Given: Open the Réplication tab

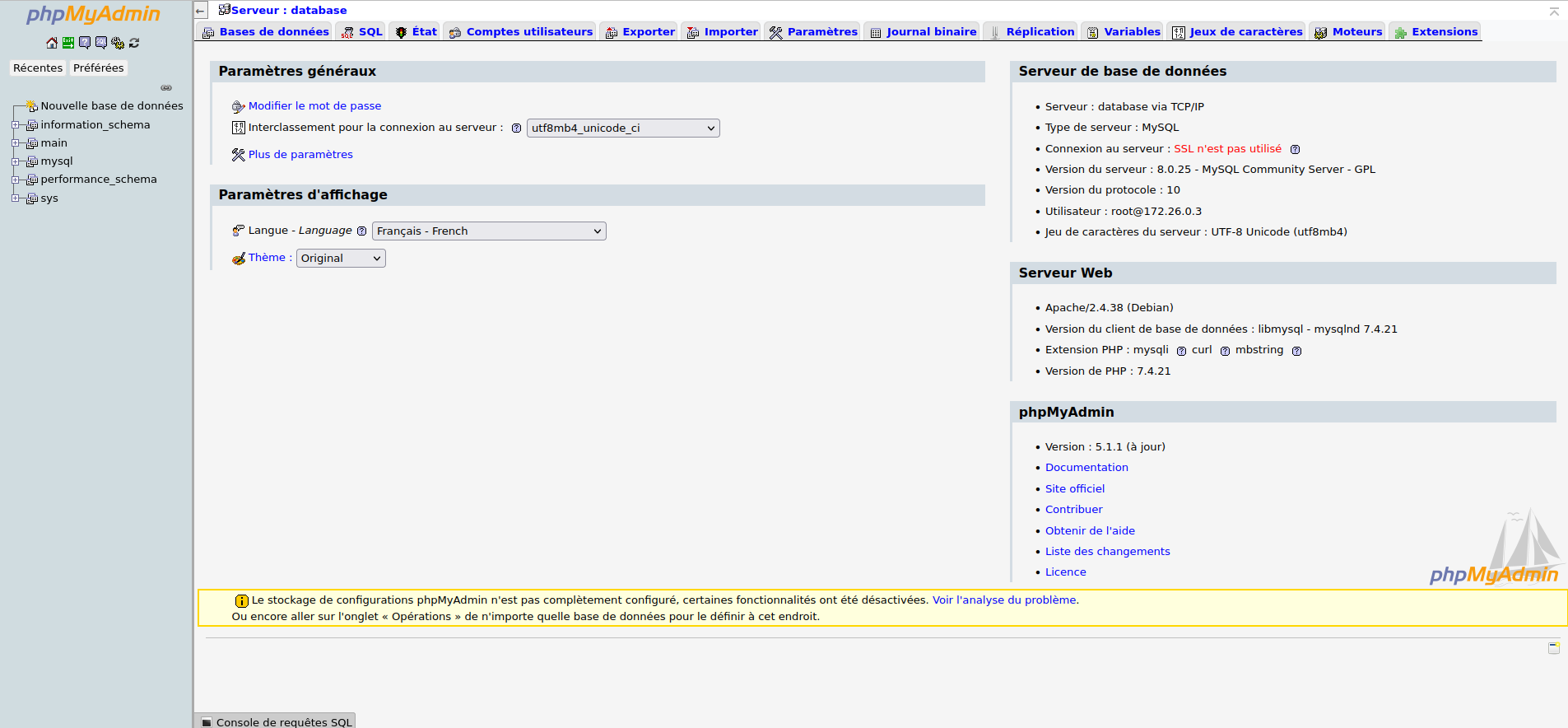Looking at the screenshot, I should [x=1031, y=32].
